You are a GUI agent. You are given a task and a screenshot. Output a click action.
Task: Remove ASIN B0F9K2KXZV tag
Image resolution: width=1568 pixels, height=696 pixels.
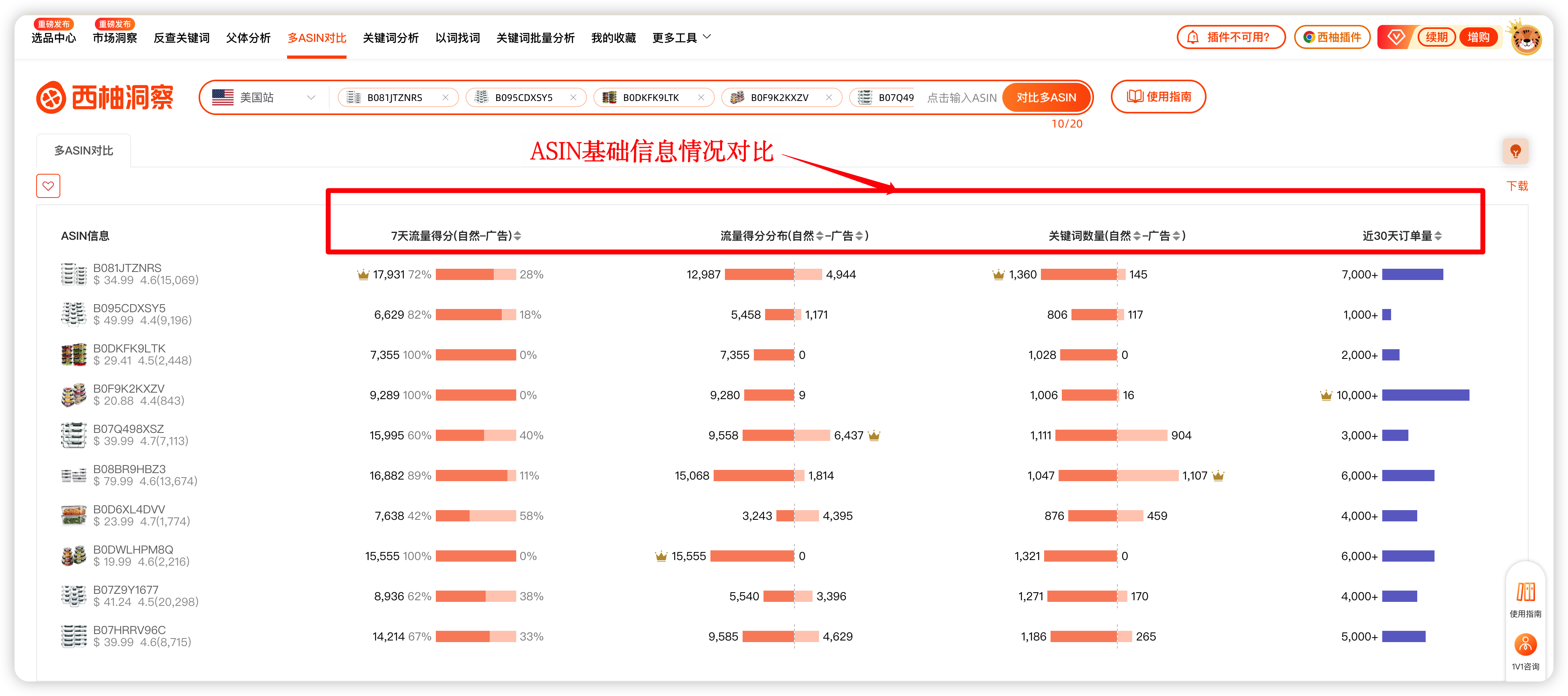pyautogui.click(x=829, y=97)
